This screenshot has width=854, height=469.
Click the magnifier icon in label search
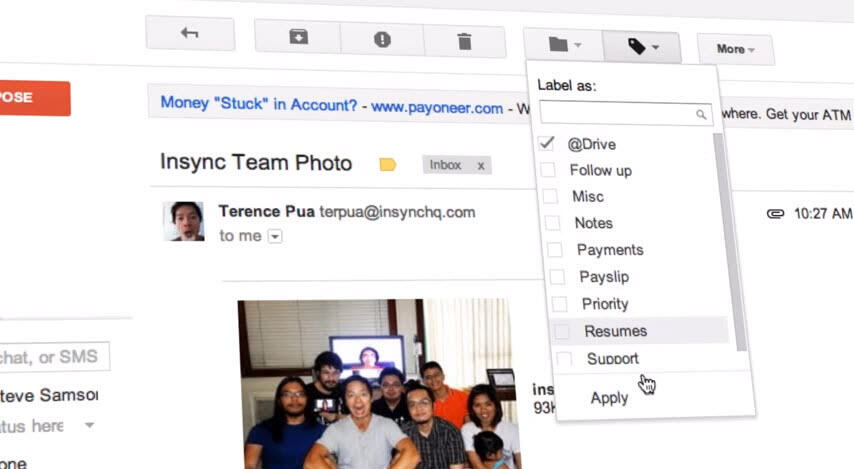pos(701,114)
